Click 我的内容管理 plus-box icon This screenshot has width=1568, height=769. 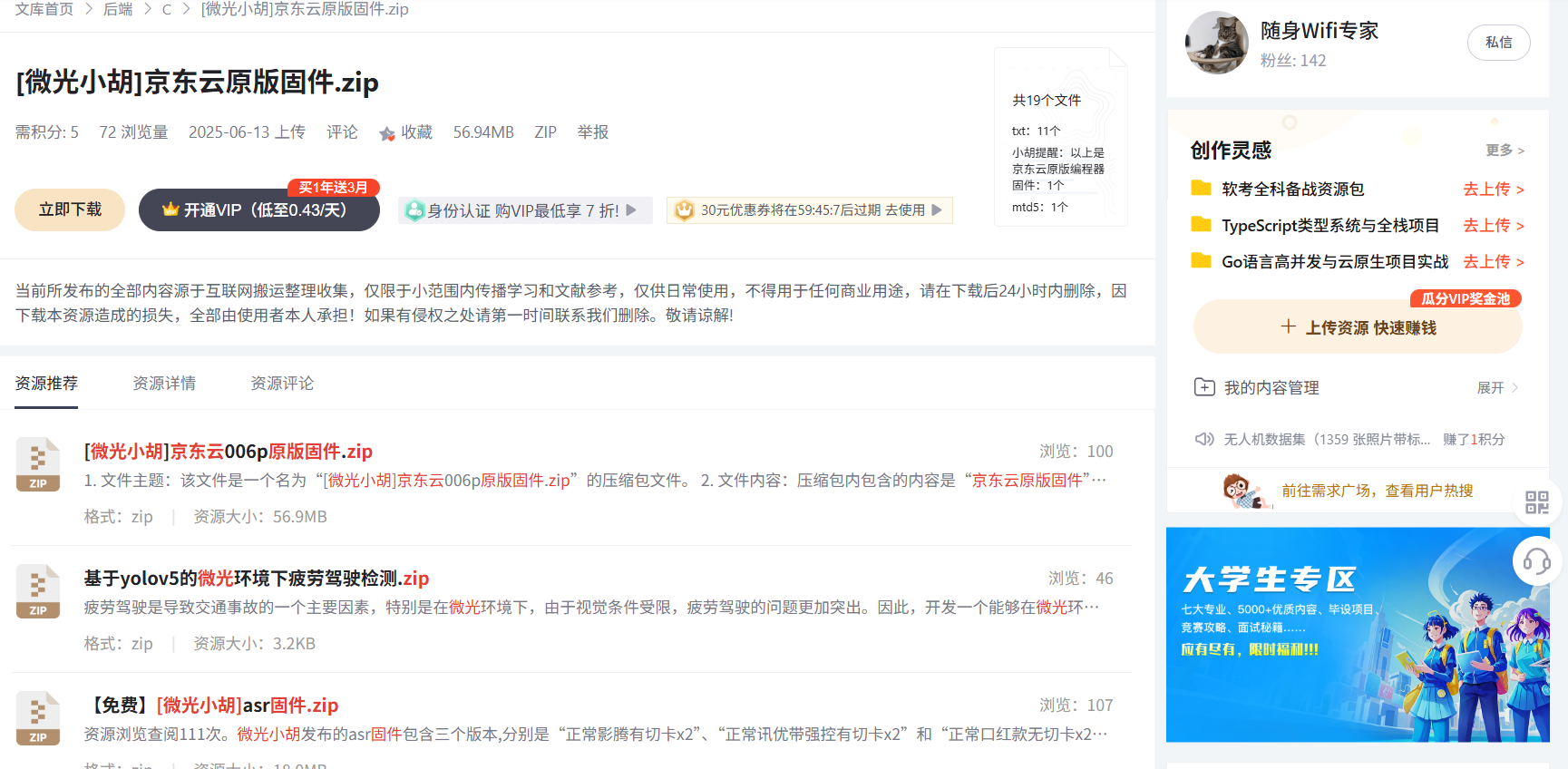point(1204,387)
